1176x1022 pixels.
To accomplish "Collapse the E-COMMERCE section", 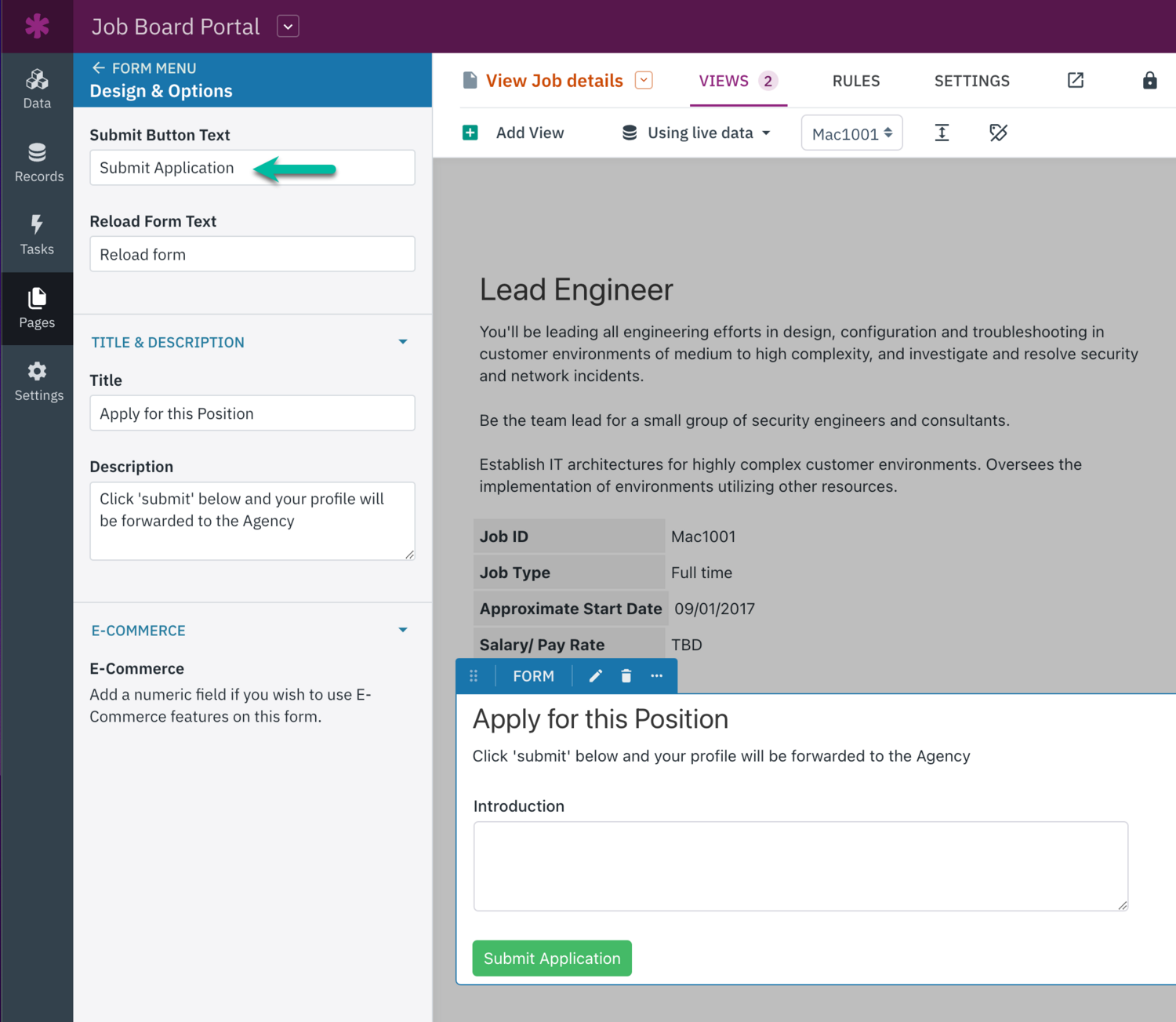I will [x=403, y=630].
